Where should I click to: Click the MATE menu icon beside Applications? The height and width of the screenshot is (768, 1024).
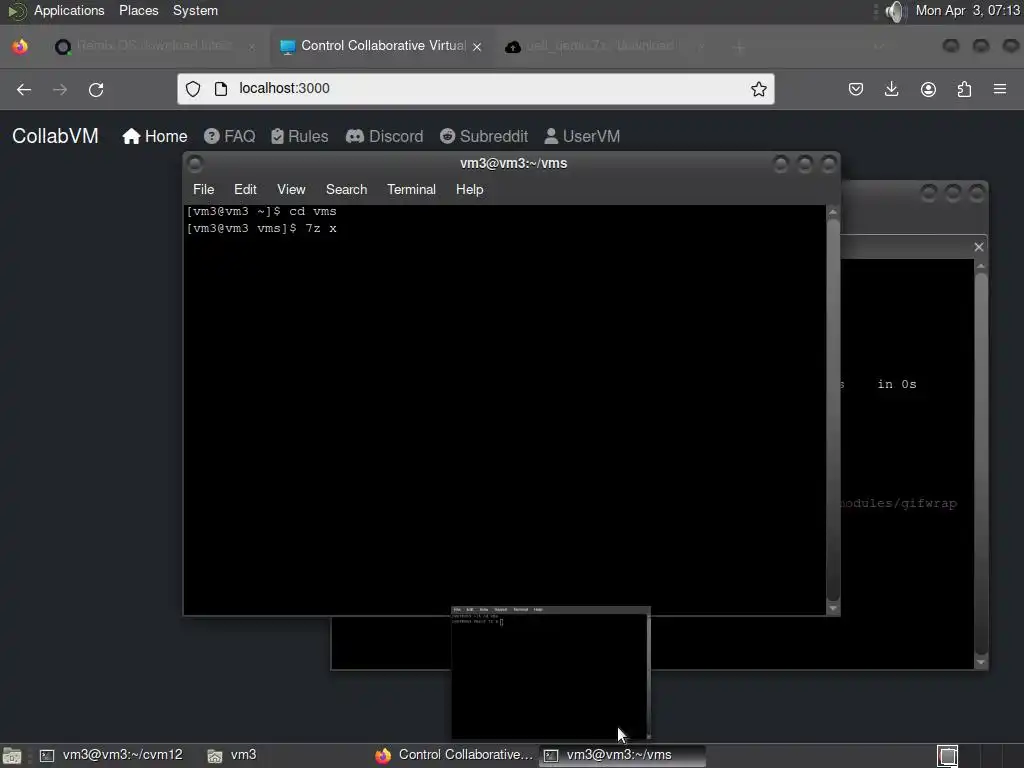tap(16, 11)
